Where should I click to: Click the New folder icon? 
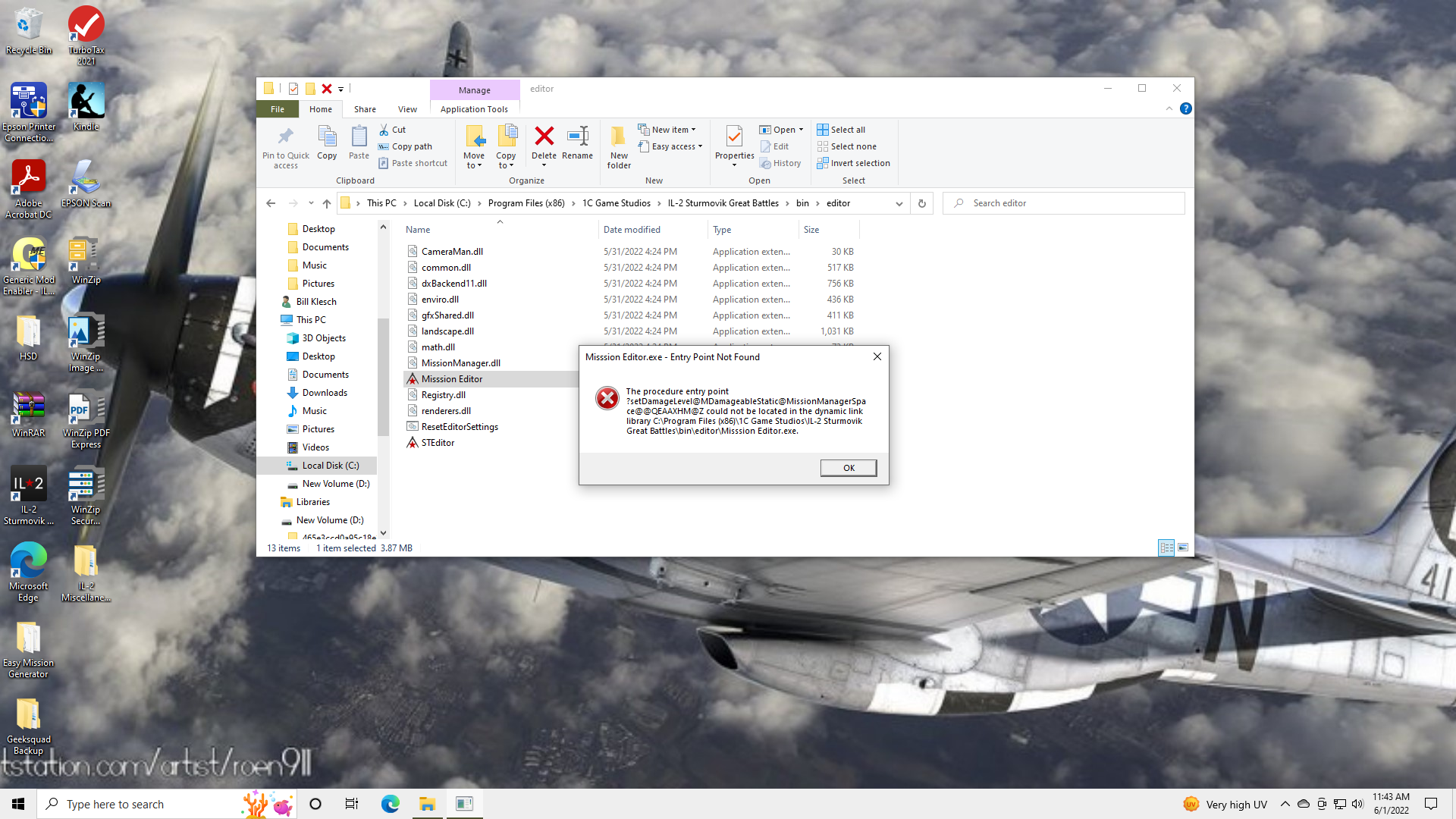coord(618,137)
